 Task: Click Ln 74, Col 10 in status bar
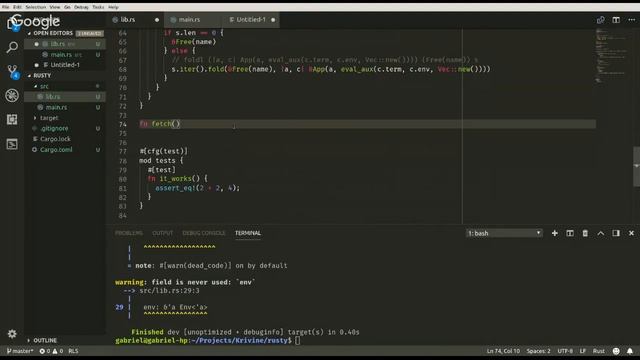tap(503, 351)
